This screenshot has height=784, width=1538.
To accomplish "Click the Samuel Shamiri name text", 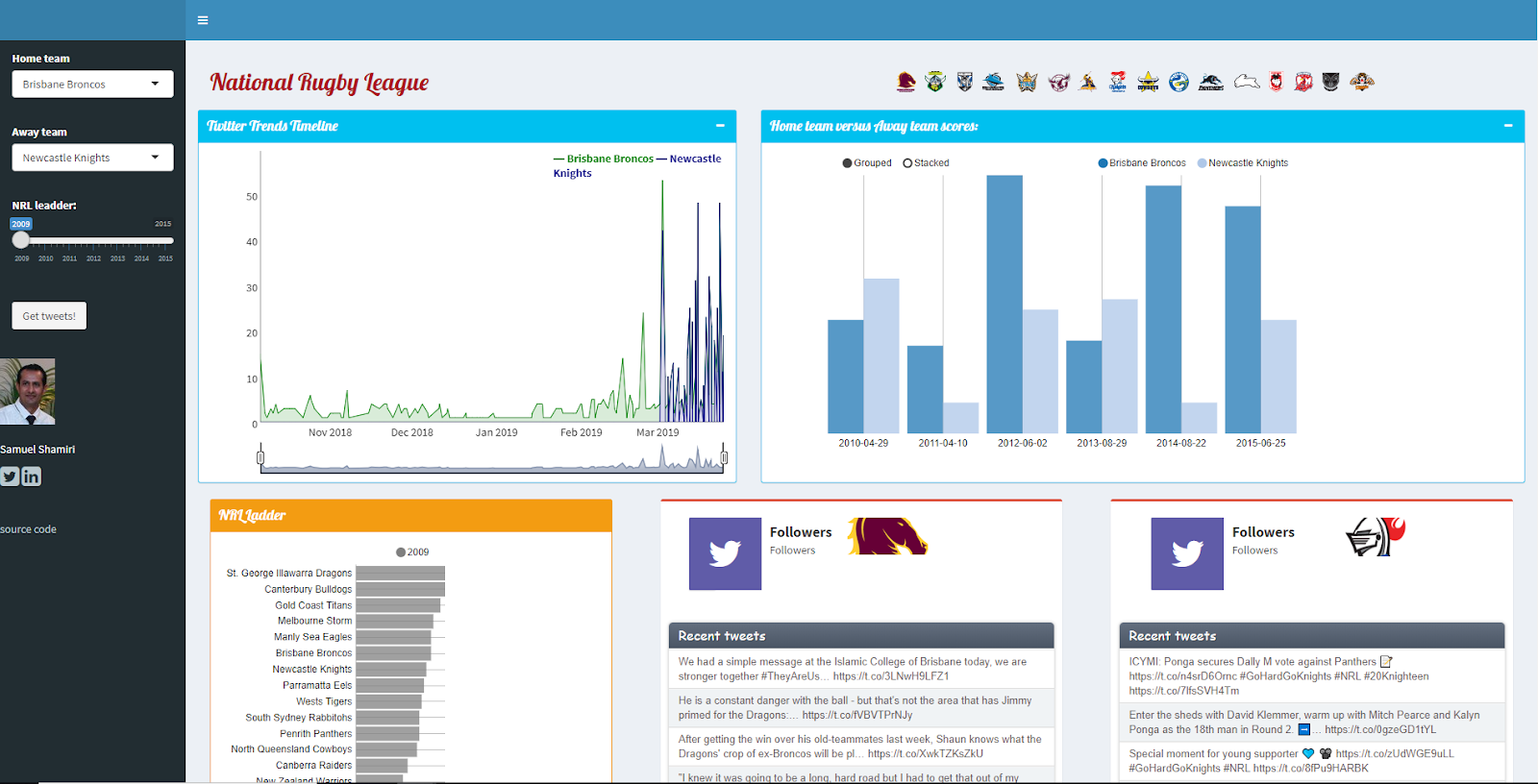I will pyautogui.click(x=37, y=450).
